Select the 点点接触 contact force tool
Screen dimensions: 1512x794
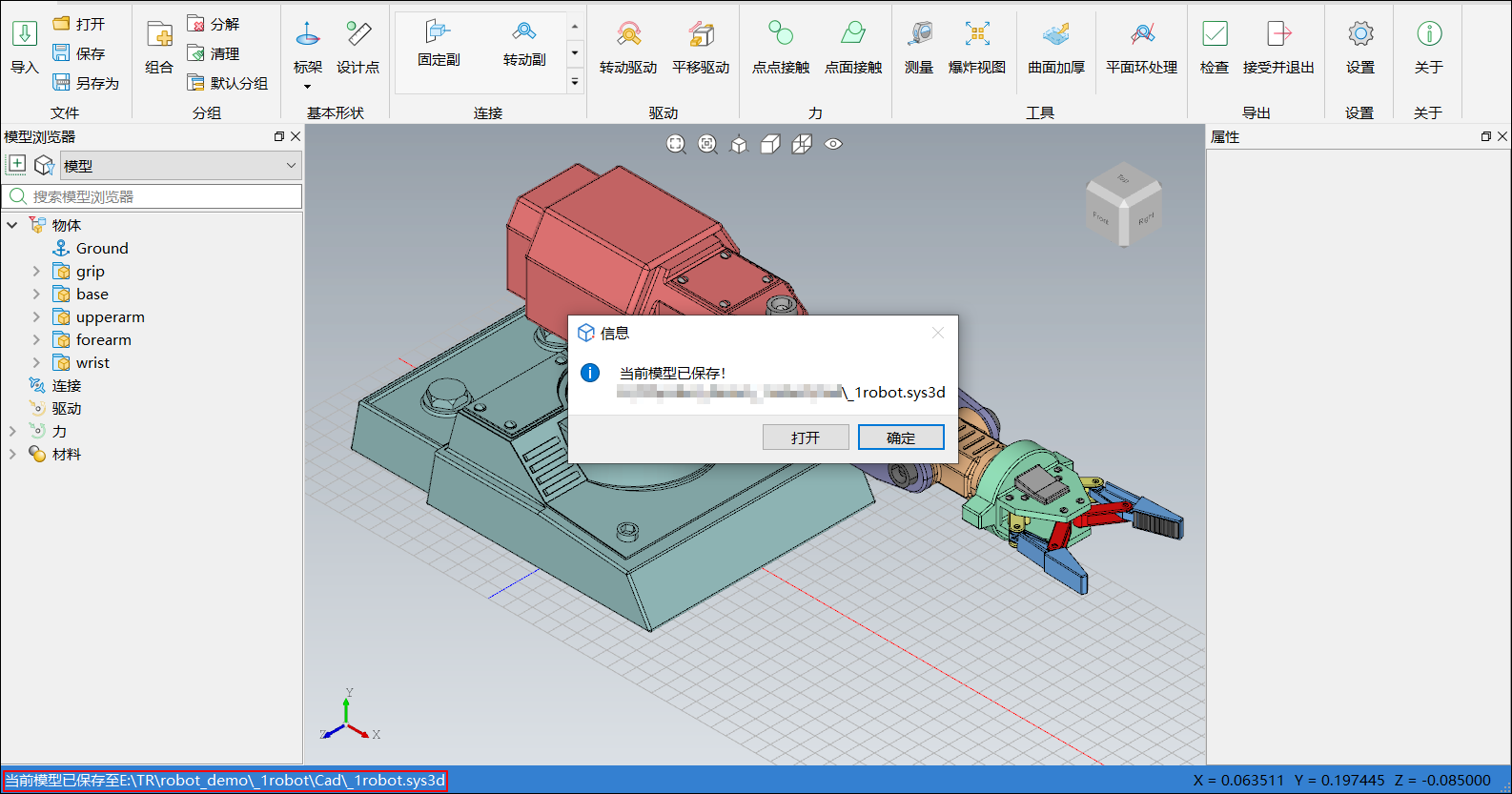pyautogui.click(x=781, y=46)
